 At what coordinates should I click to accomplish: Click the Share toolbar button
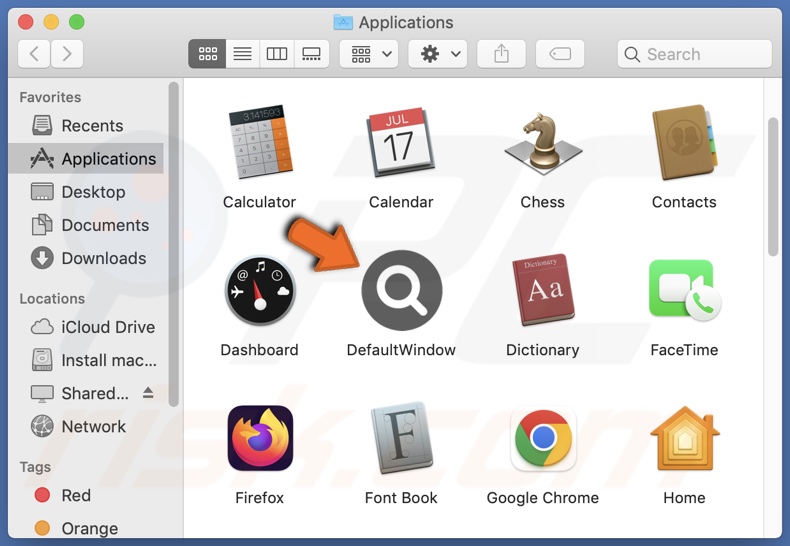[x=501, y=53]
